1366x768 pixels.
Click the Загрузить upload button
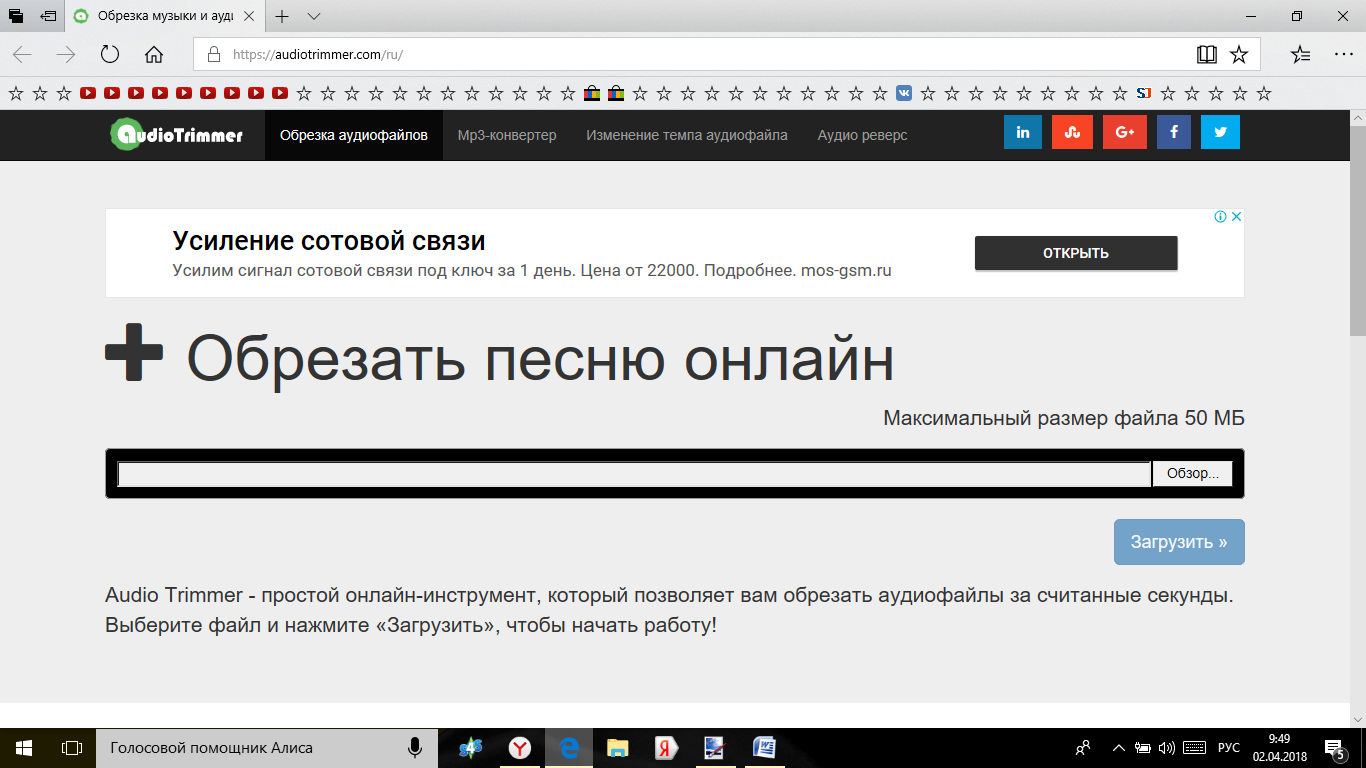[1179, 542]
